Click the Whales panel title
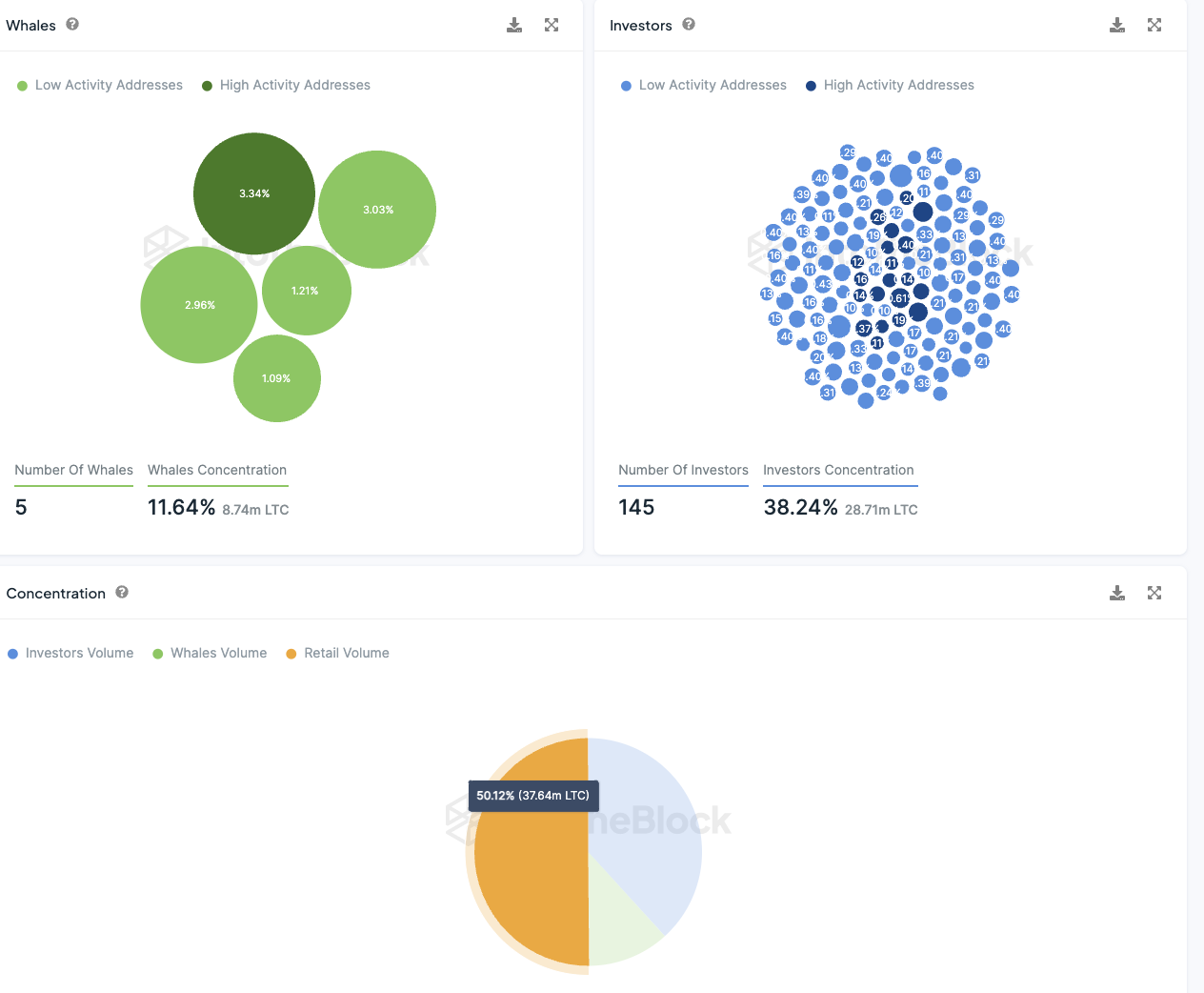The height and width of the screenshot is (993, 1204). click(x=31, y=26)
